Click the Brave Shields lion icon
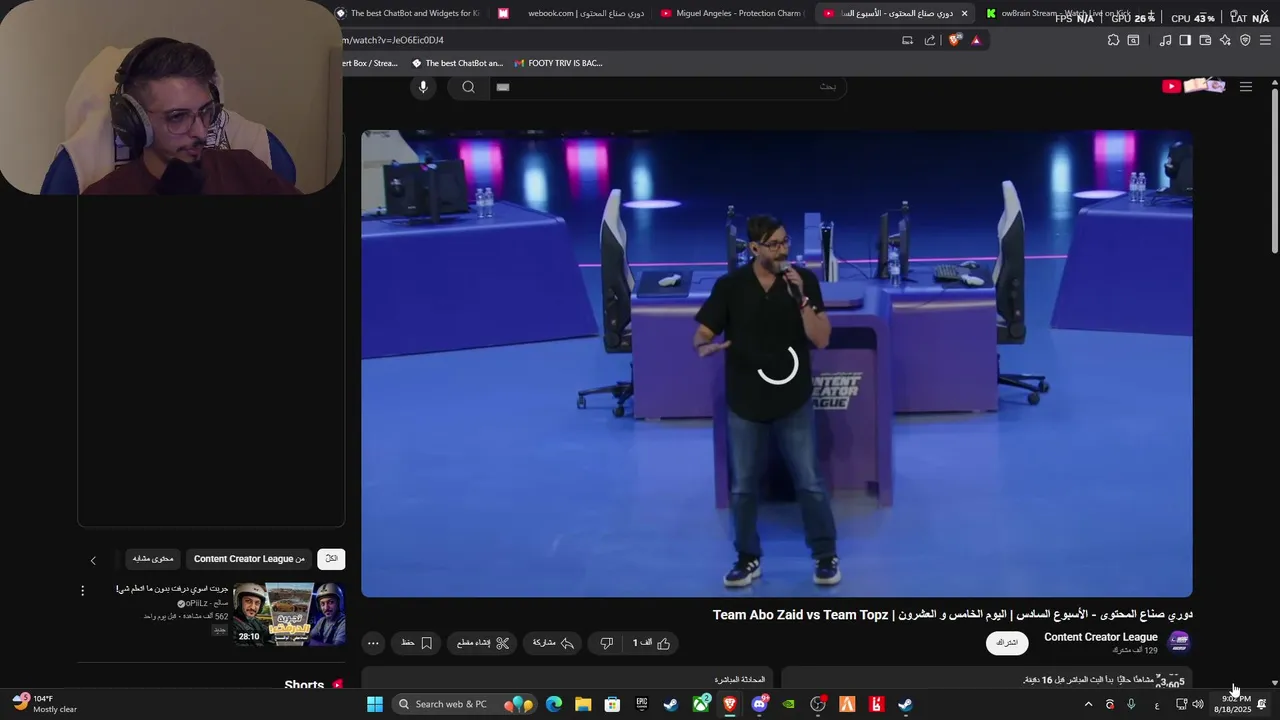1280x720 pixels. coord(955,40)
